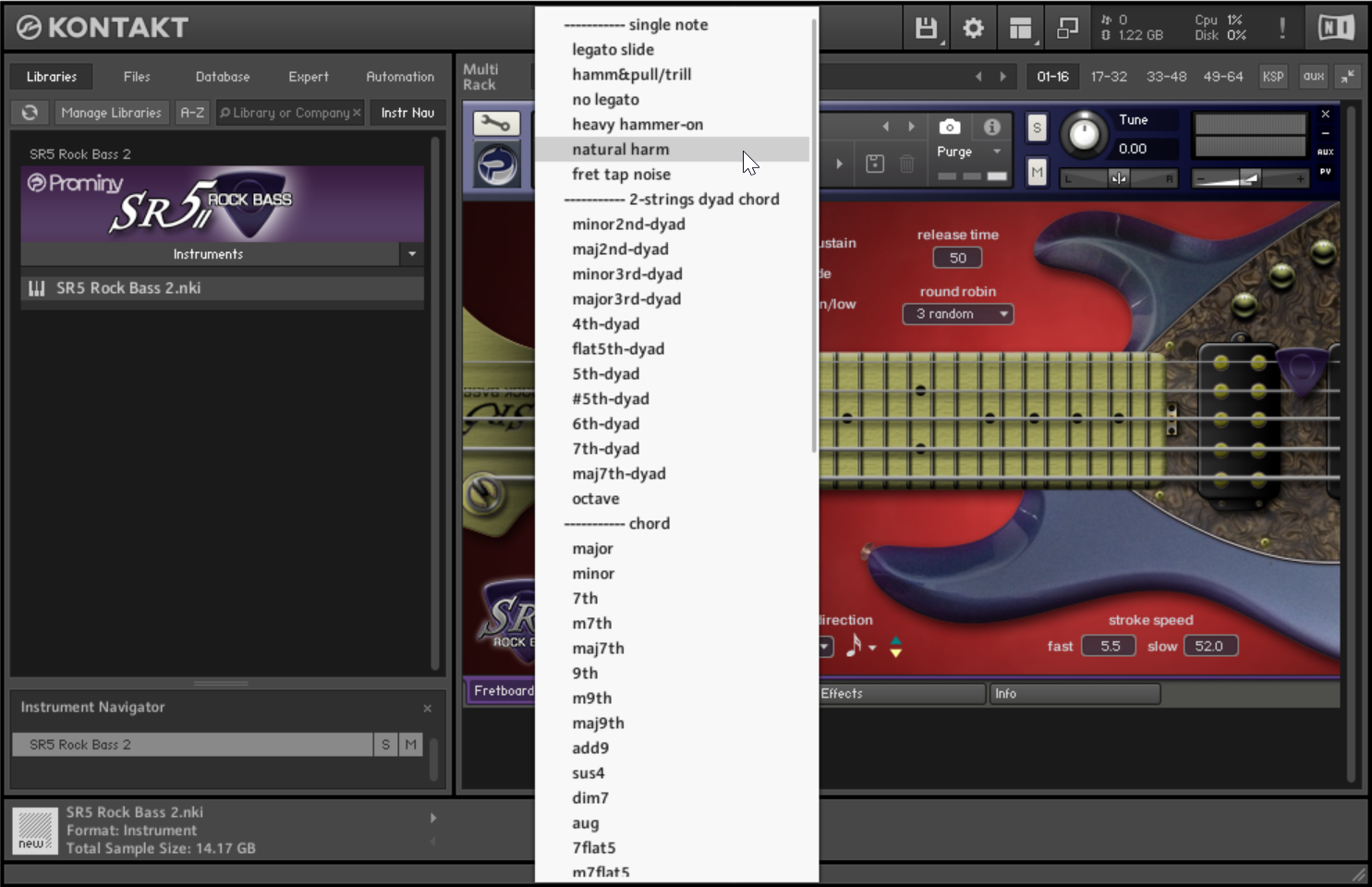Choose major3rd-dyad from menu
Screen dimensions: 1372x887
pos(673,298)
